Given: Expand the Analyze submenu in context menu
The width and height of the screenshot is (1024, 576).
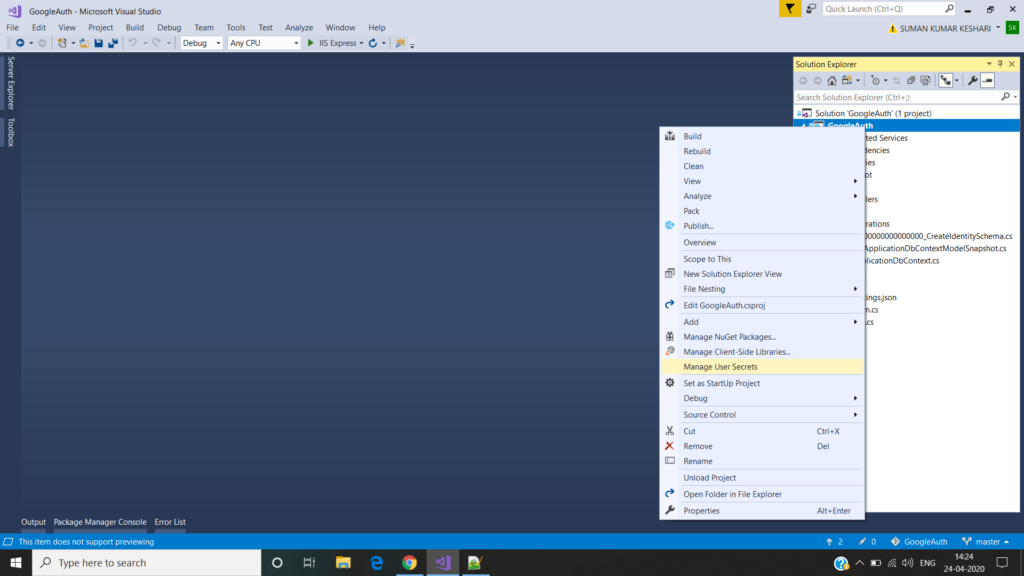Looking at the screenshot, I should pos(856,196).
